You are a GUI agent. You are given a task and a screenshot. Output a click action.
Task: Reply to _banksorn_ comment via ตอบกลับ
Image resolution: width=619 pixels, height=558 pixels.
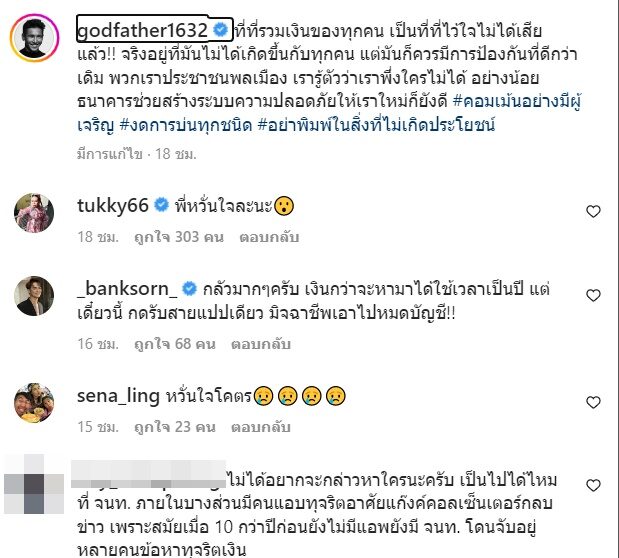point(261,344)
